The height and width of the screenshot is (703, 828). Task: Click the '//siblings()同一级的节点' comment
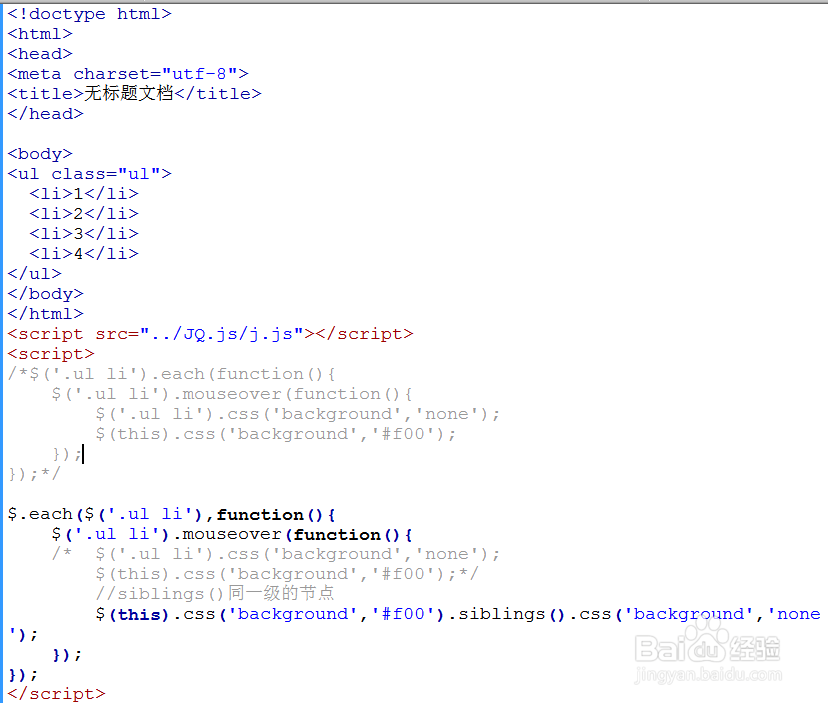pos(214,594)
